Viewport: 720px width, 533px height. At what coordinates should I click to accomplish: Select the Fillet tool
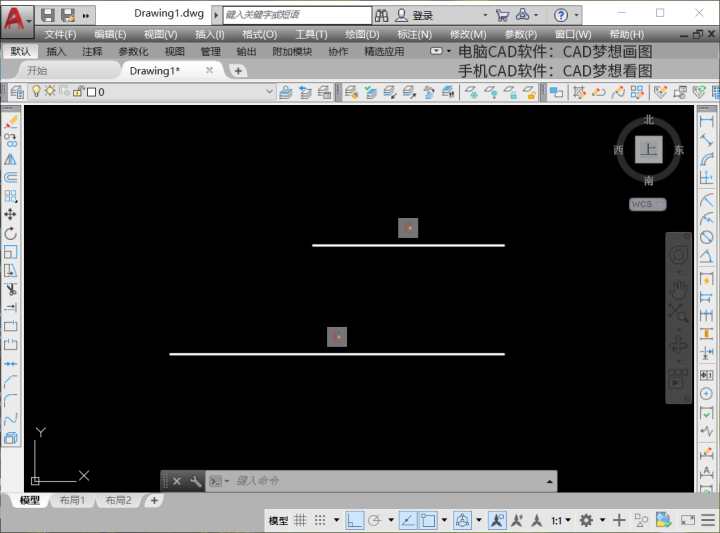pyautogui.click(x=11, y=400)
